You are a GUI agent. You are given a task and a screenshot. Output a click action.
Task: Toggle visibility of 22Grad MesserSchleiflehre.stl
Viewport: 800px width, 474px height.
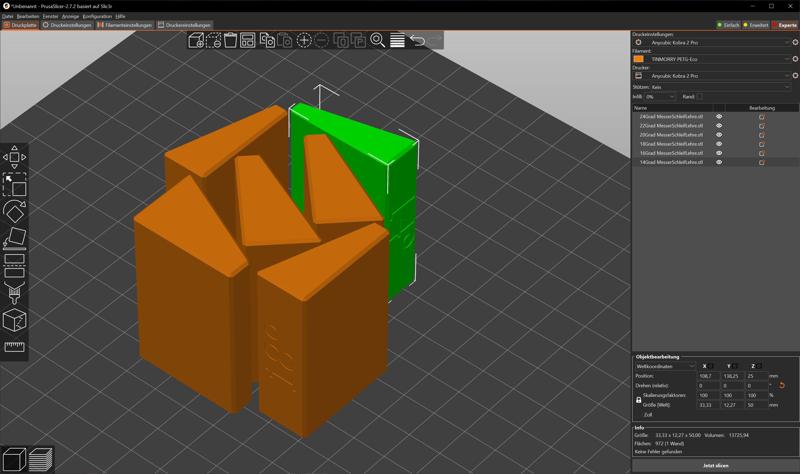click(x=719, y=126)
